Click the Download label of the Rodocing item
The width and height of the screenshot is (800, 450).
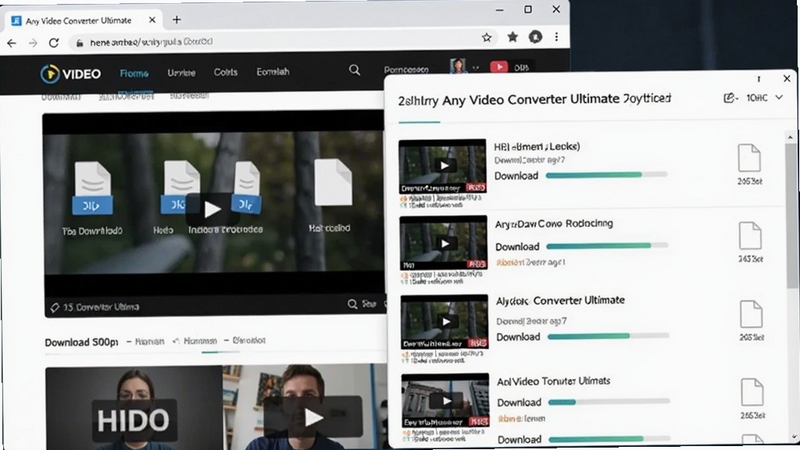517,247
